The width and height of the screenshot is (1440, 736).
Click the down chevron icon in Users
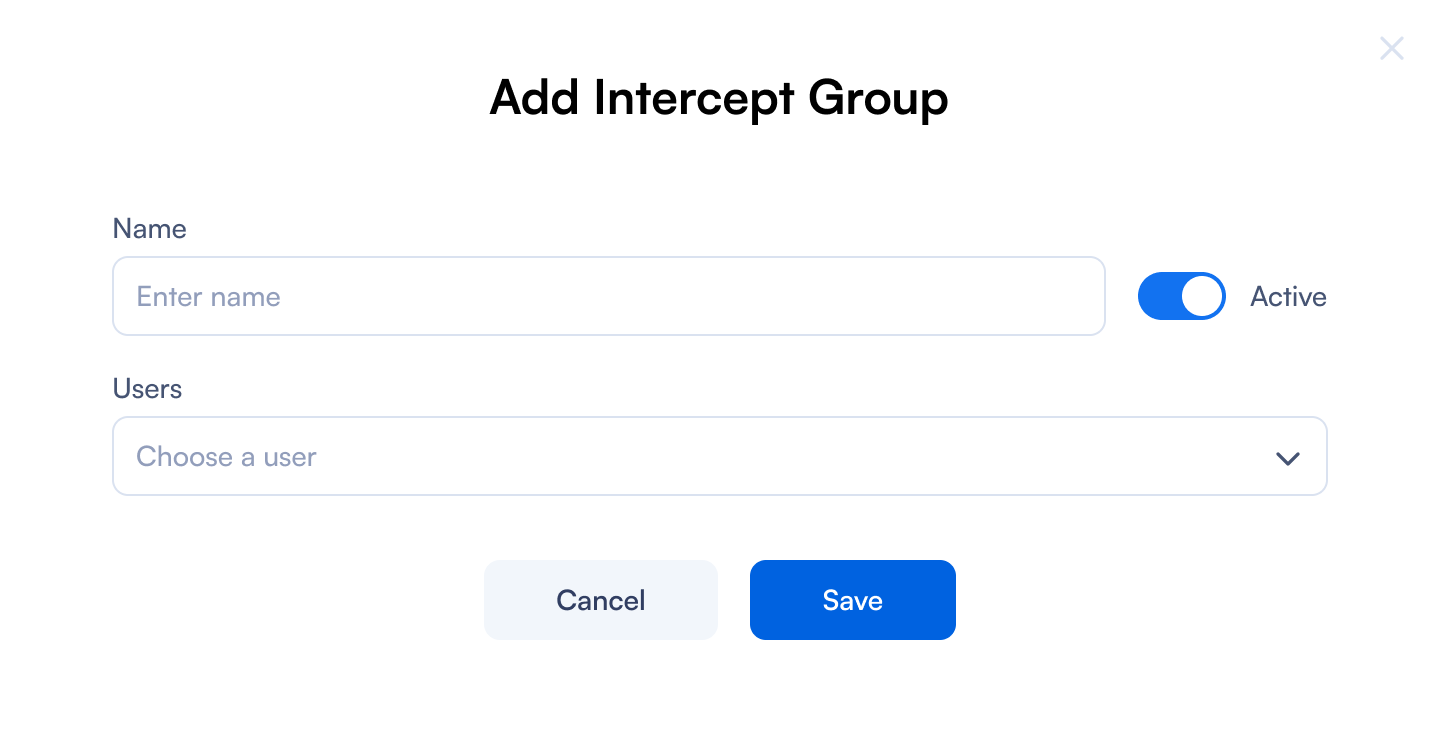point(1287,458)
